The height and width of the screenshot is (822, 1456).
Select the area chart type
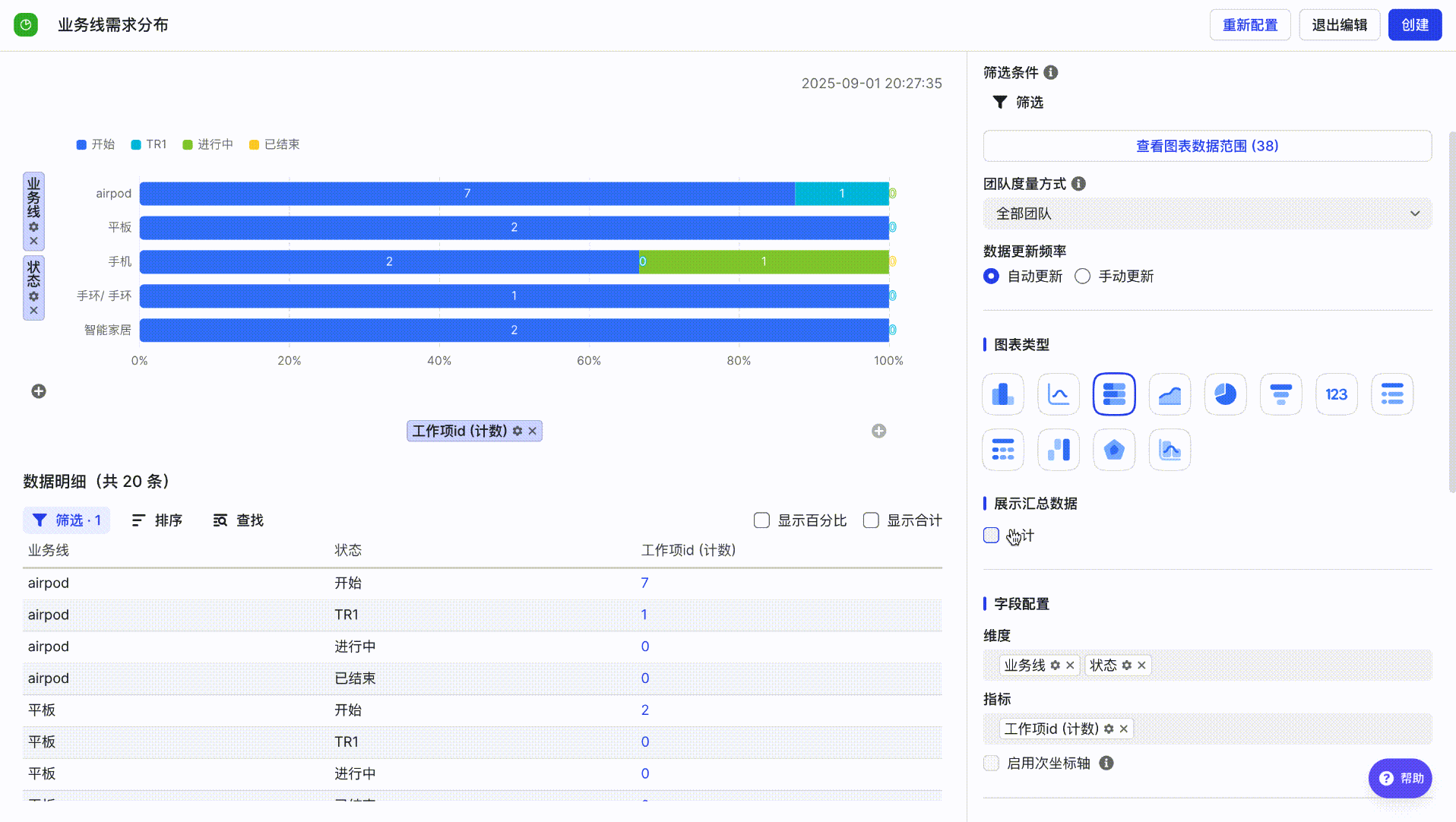[1170, 394]
